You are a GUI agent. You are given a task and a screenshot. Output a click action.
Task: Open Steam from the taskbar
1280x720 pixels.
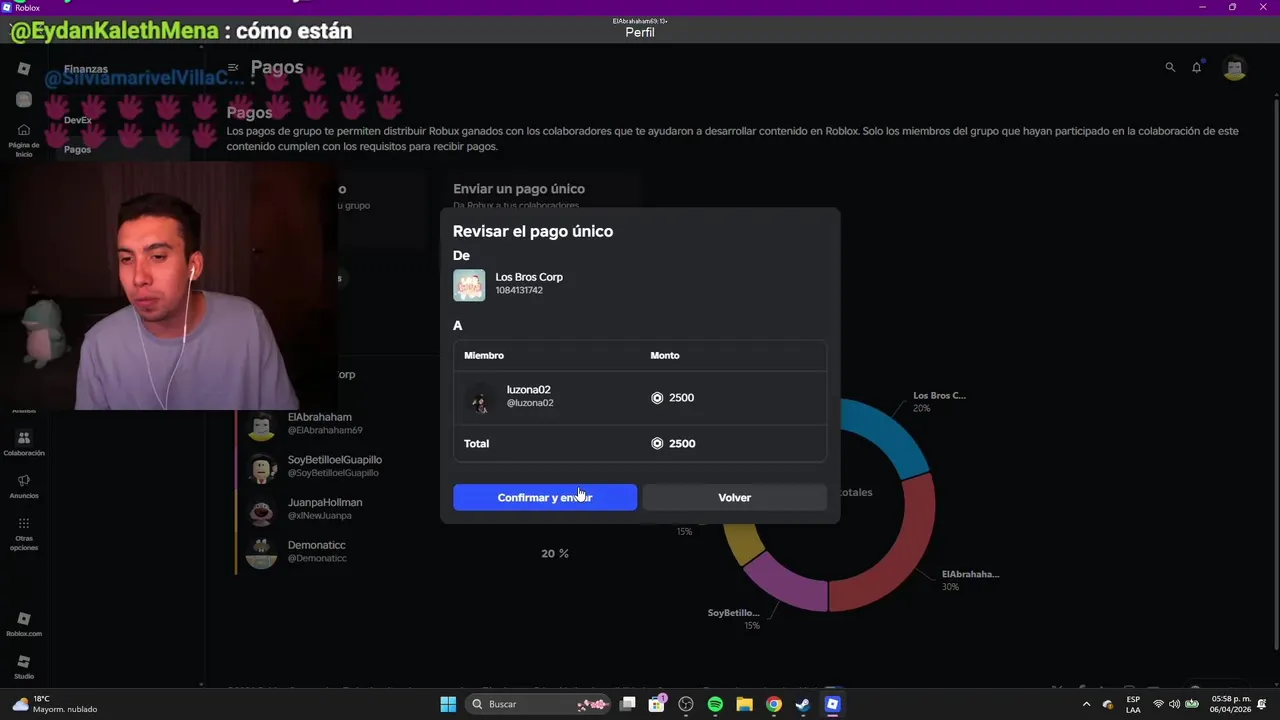coord(802,704)
